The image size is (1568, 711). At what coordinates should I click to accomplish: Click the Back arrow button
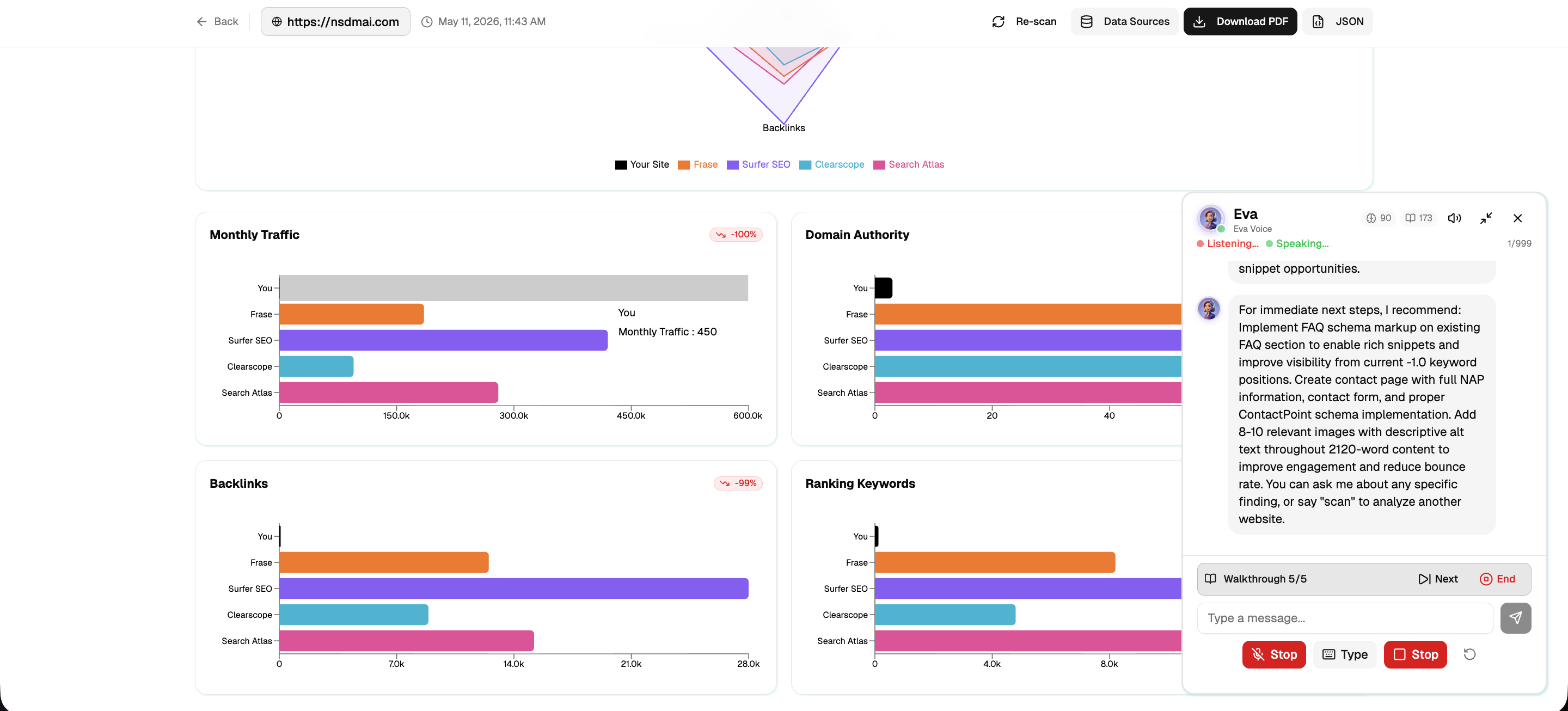click(x=217, y=21)
